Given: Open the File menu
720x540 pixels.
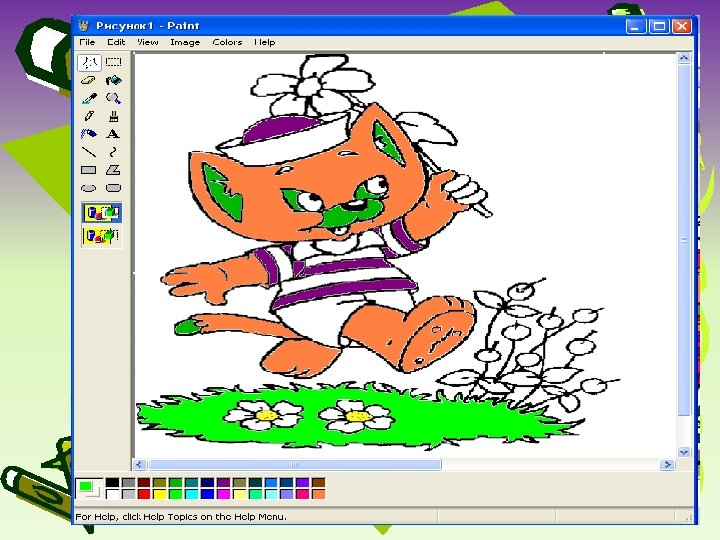Looking at the screenshot, I should click(x=87, y=42).
